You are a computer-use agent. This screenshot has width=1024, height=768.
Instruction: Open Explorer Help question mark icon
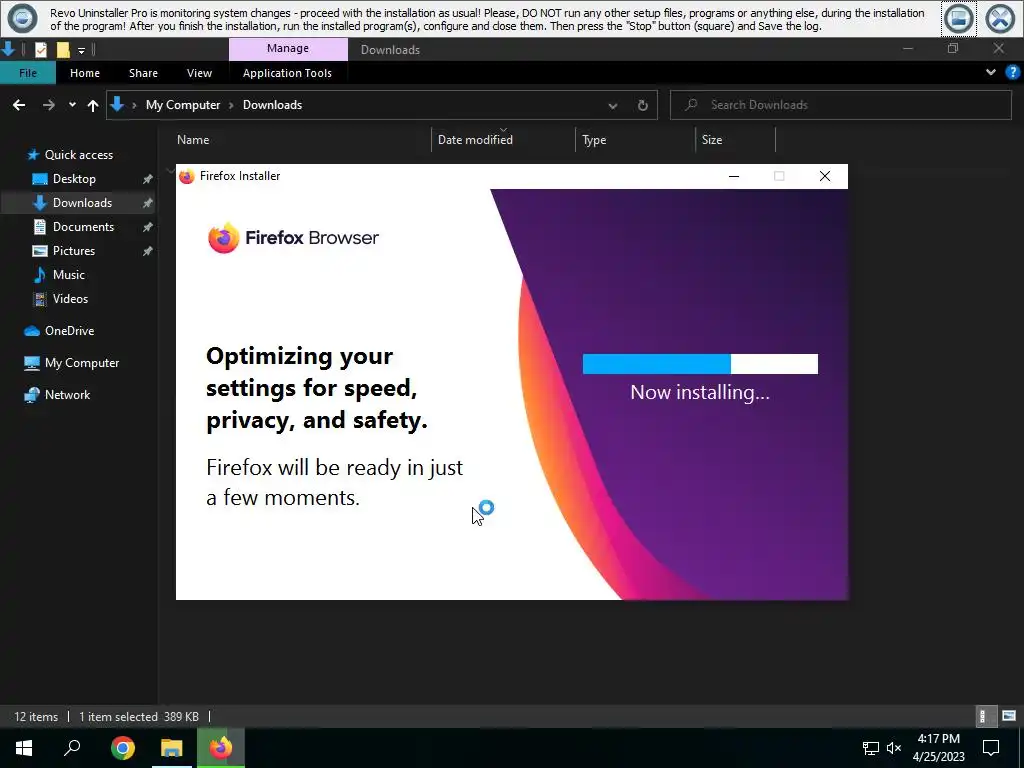click(x=1012, y=72)
